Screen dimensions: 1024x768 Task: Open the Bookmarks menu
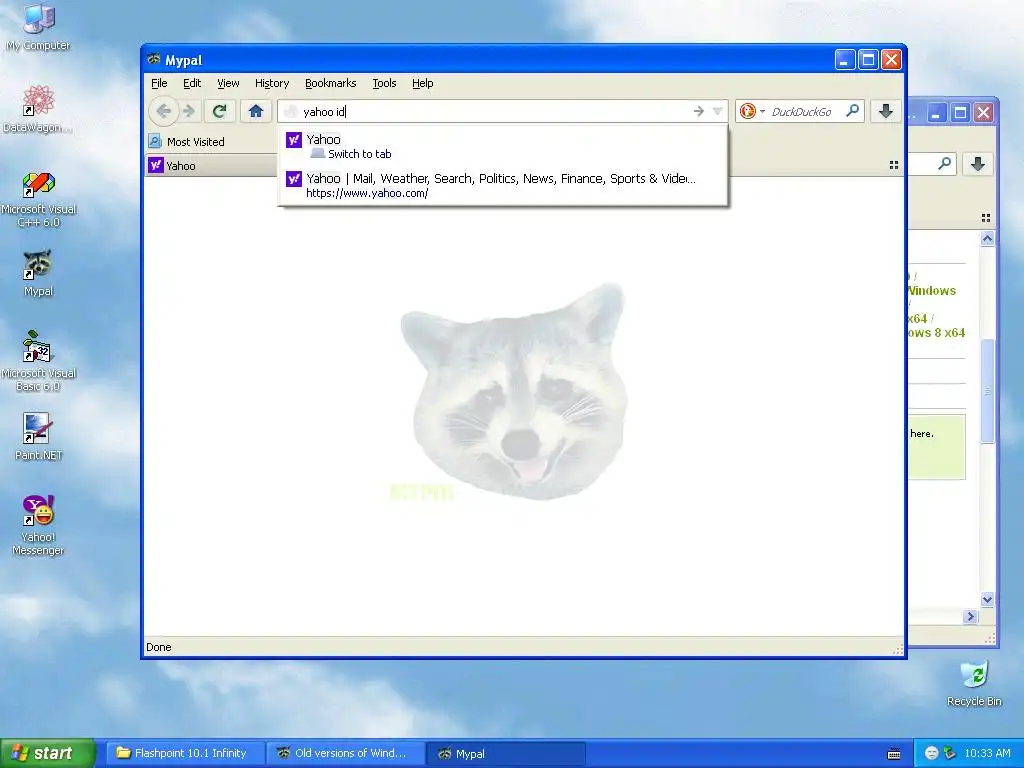(330, 83)
